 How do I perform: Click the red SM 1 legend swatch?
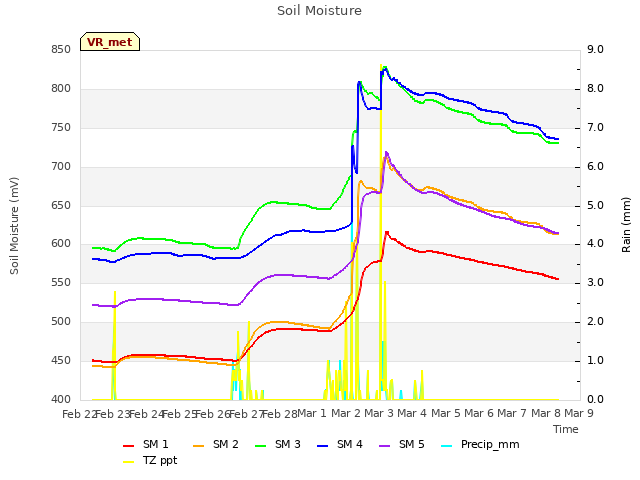[129, 446]
